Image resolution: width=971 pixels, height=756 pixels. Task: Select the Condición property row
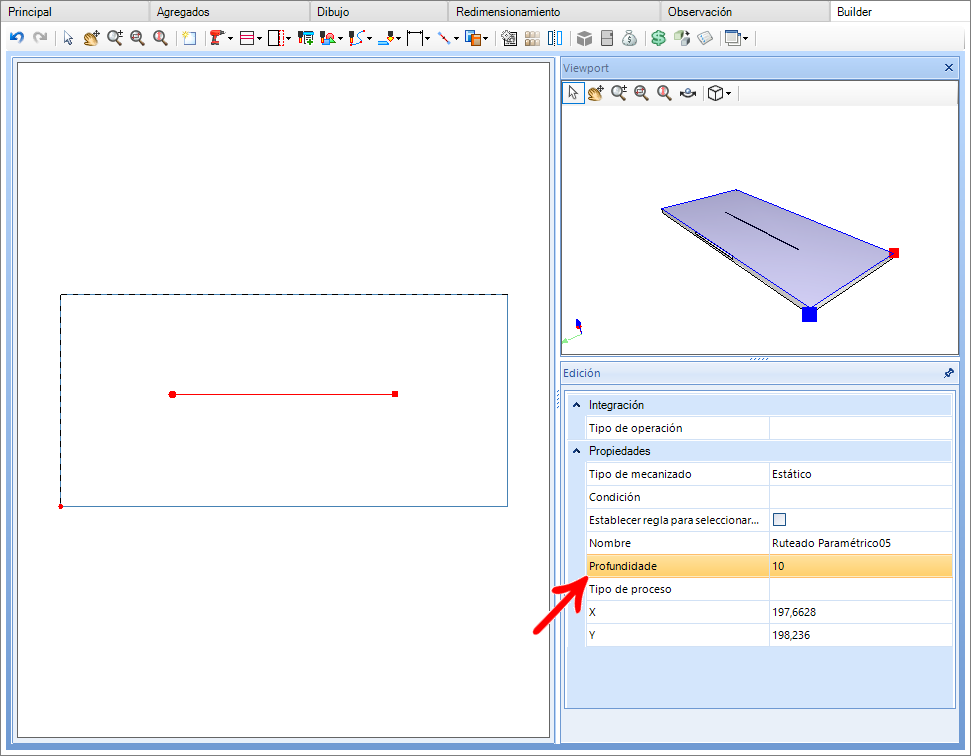click(x=769, y=497)
